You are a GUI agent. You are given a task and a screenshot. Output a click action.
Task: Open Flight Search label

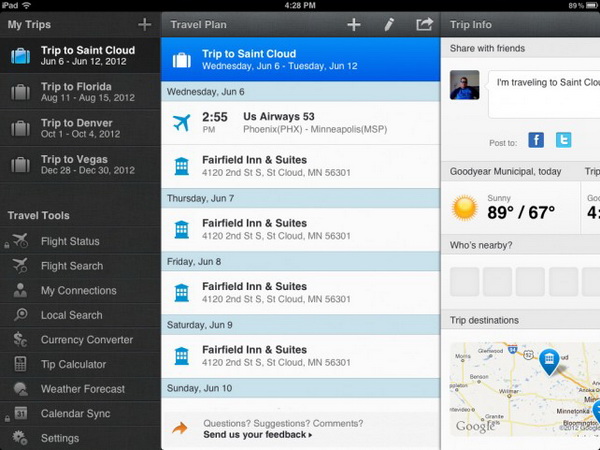(72, 266)
